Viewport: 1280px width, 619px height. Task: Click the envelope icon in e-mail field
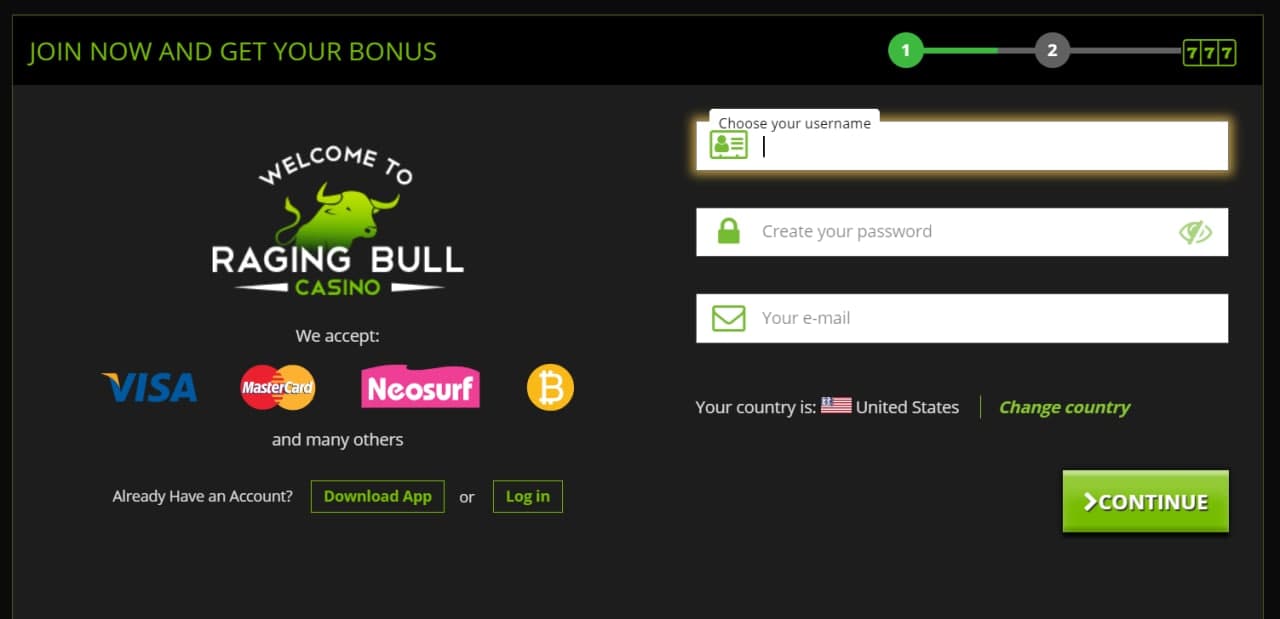pyautogui.click(x=729, y=318)
